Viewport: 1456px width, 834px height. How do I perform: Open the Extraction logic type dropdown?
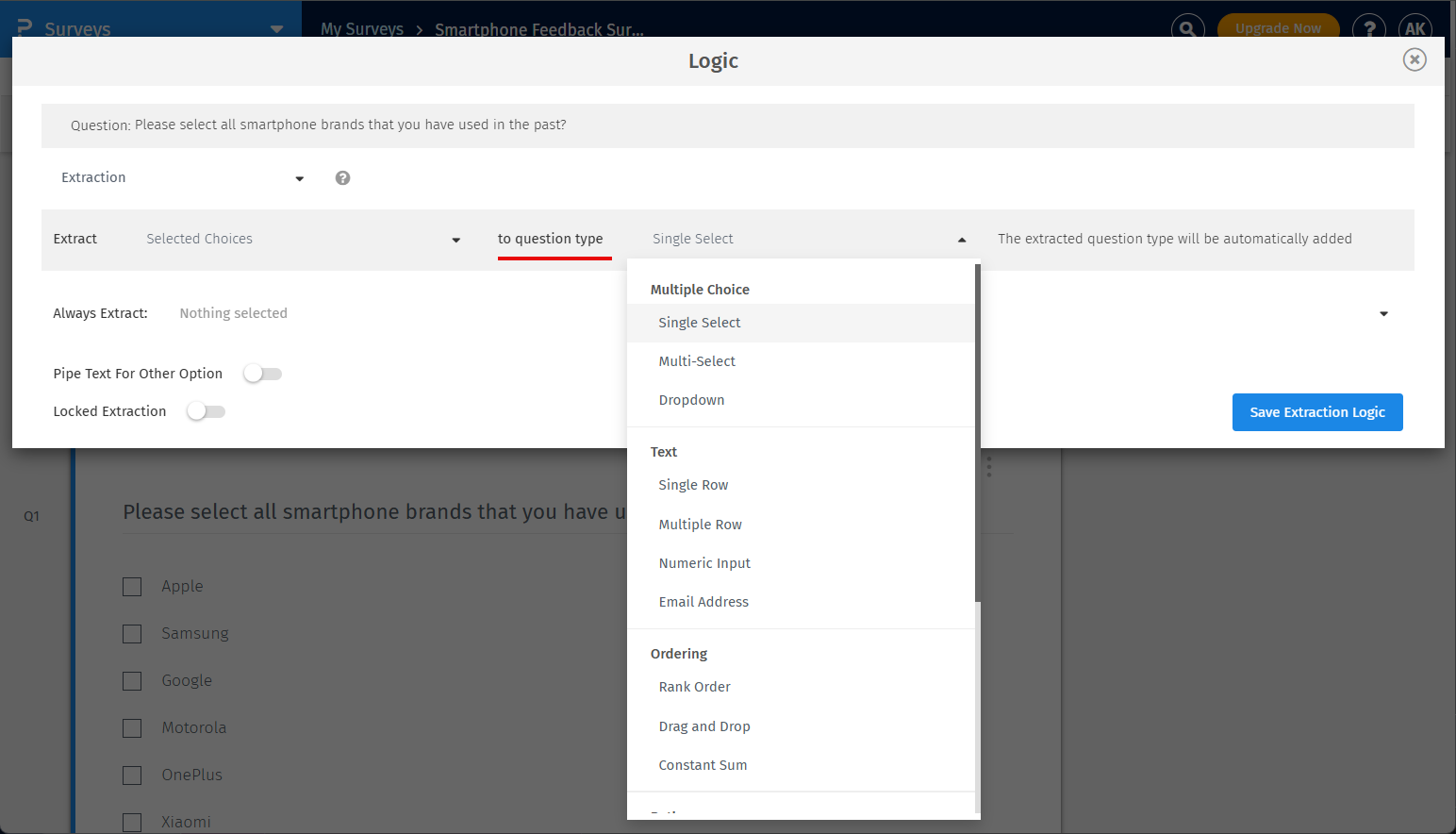point(182,178)
